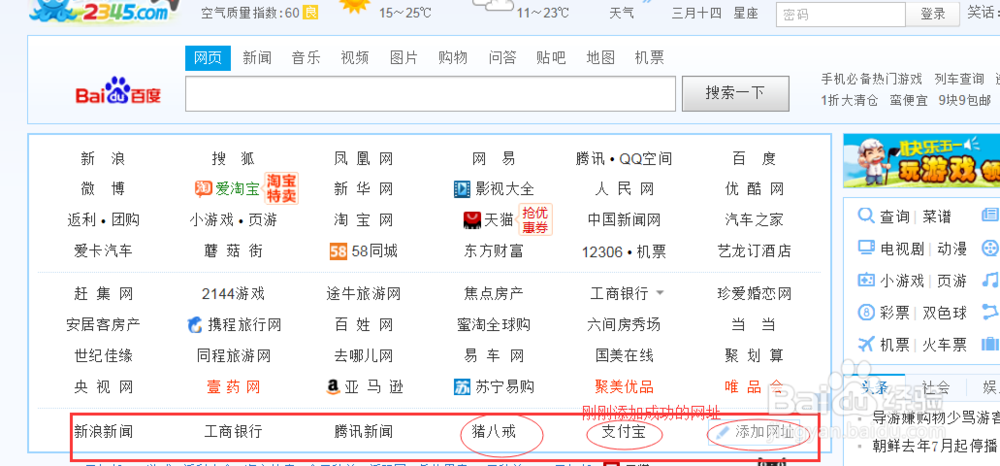Open the 爱淘宝 icon link

pyautogui.click(x=203, y=189)
